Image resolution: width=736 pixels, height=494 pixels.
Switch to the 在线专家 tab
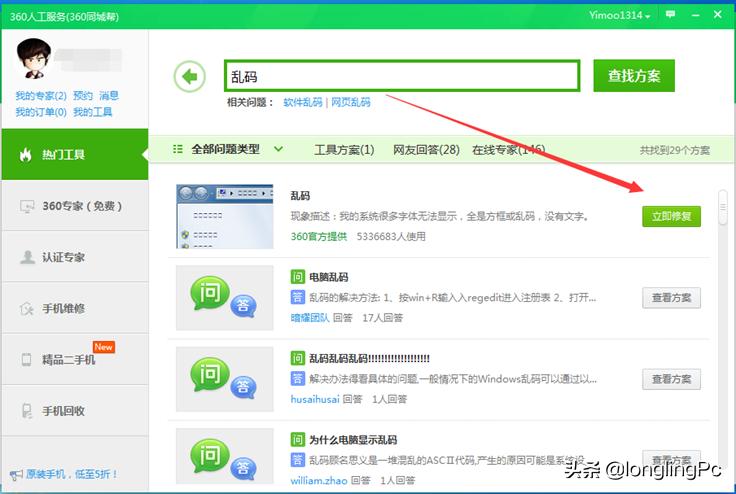point(509,150)
